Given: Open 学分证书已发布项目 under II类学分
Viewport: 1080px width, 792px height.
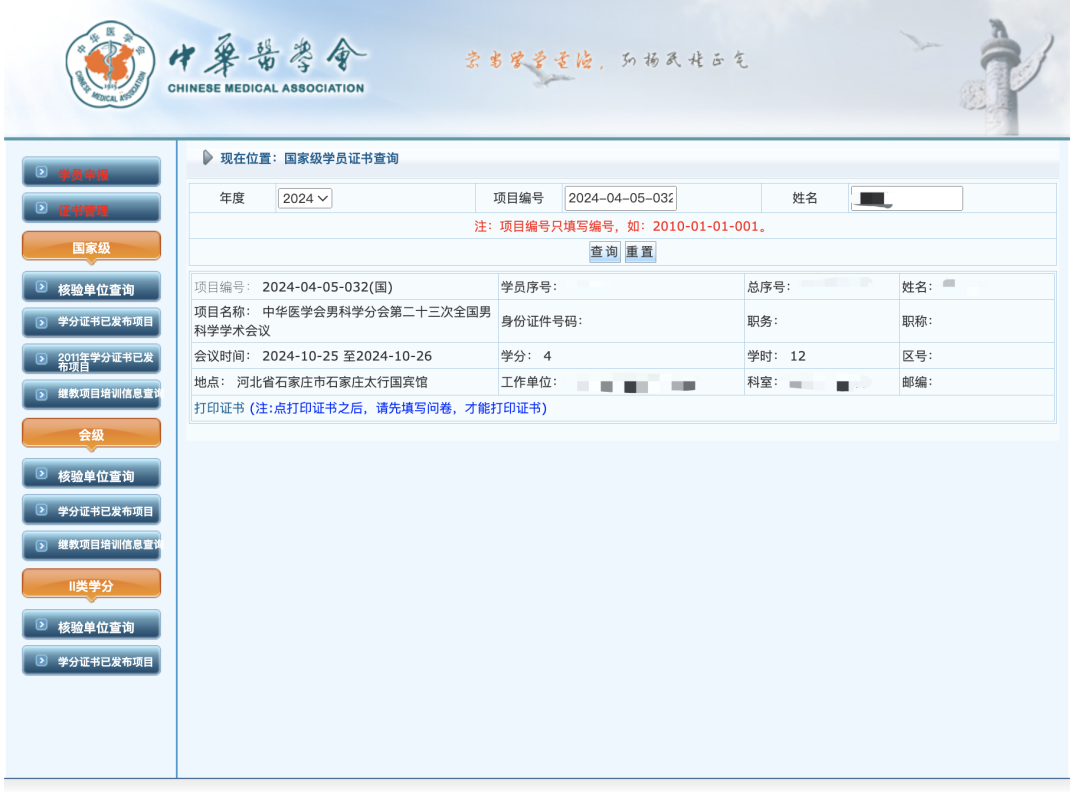Looking at the screenshot, I should (x=90, y=660).
